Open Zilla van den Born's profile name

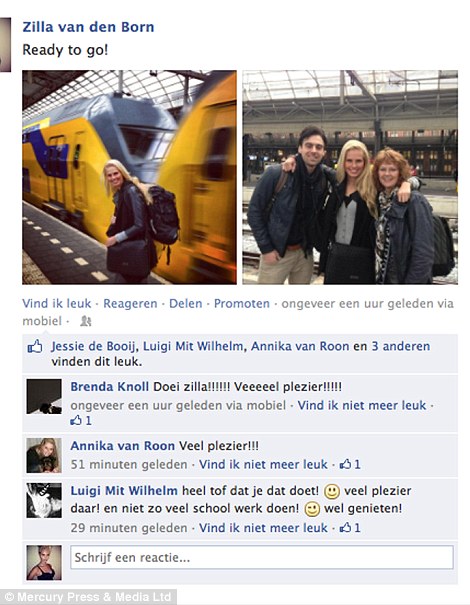click(x=88, y=27)
